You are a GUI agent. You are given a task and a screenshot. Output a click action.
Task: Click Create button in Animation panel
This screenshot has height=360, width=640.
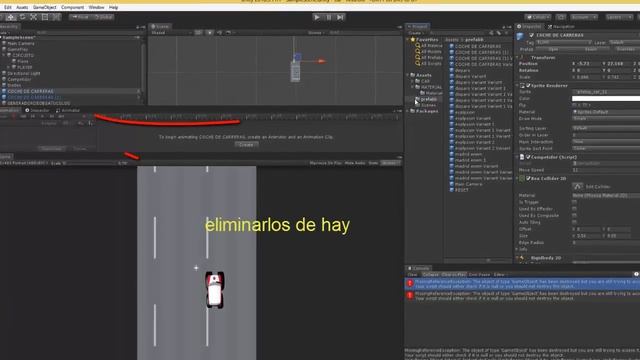point(247,145)
